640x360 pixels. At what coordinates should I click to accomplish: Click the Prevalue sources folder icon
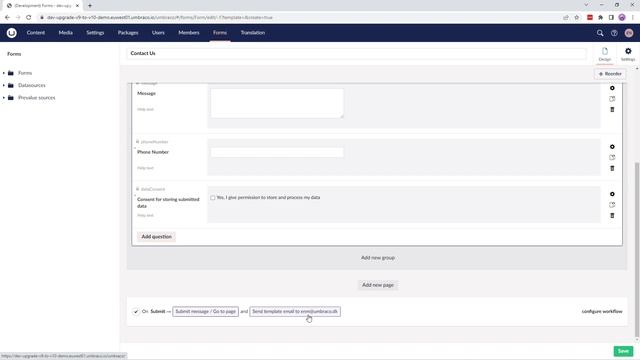click(11, 98)
